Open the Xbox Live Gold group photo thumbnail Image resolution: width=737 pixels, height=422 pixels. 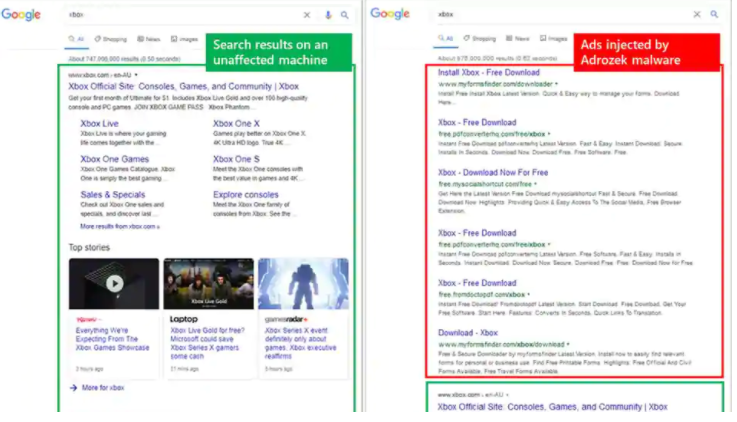(209, 283)
